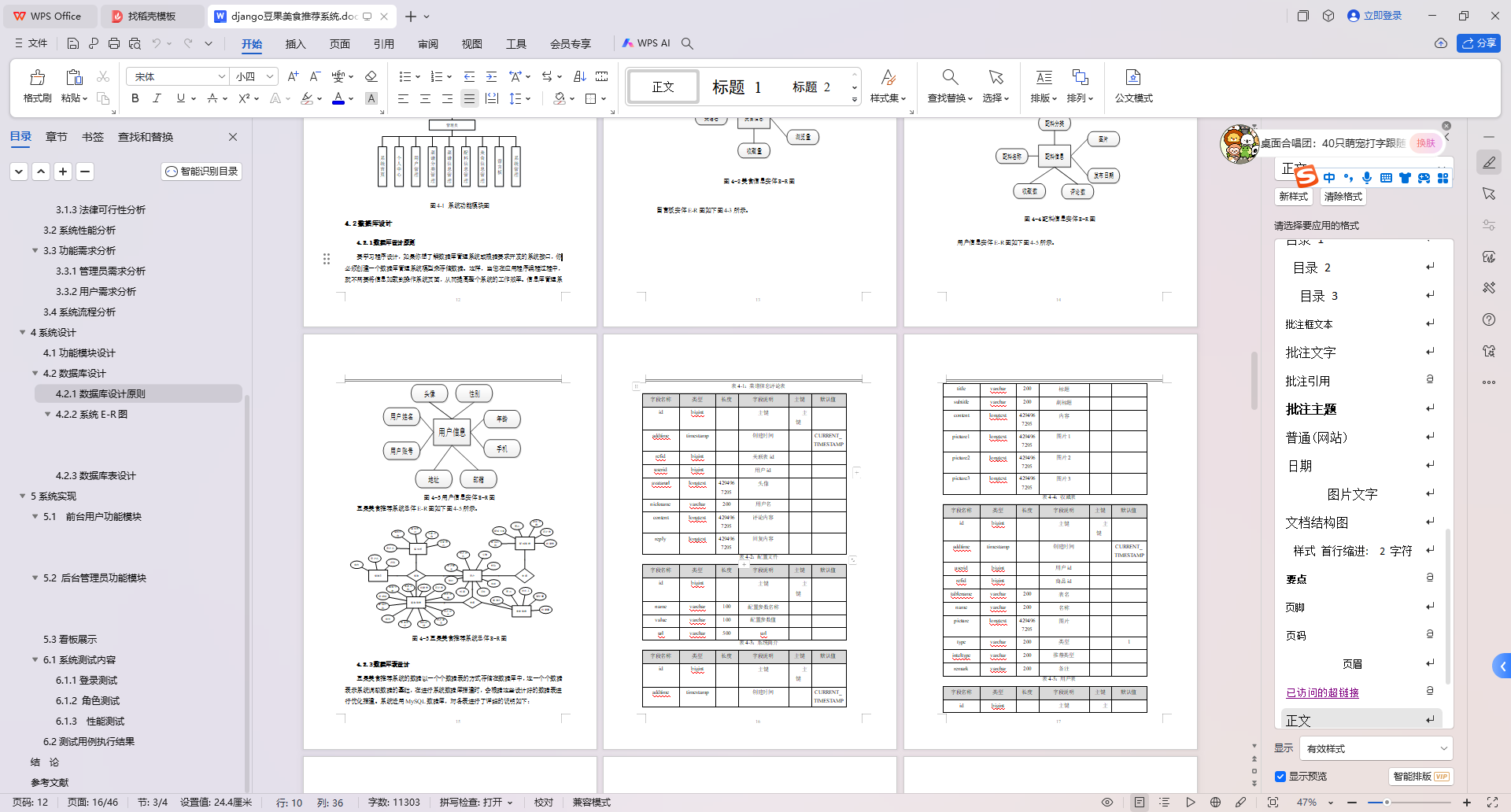Expand the styles gallery more arrow
This screenshot has width=1511, height=812.
pos(855,100)
